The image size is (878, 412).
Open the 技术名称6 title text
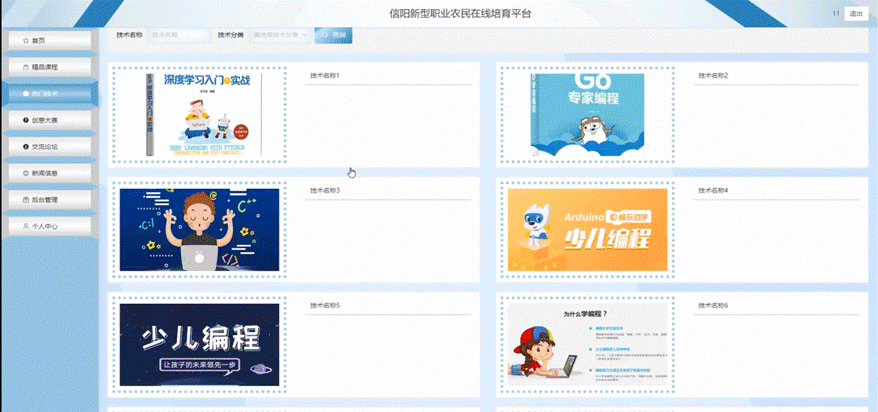point(713,306)
